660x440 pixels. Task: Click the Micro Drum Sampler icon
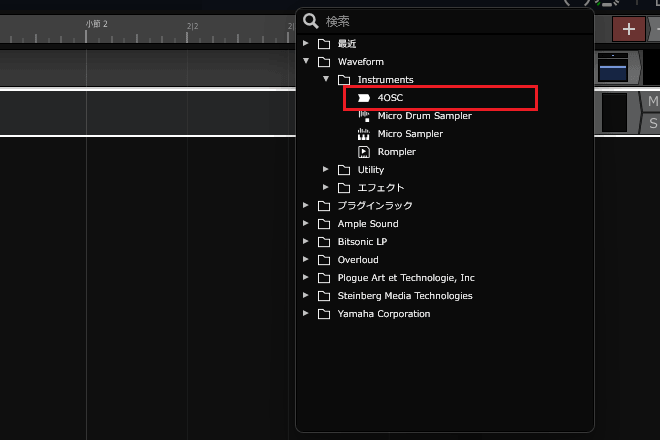coord(363,116)
